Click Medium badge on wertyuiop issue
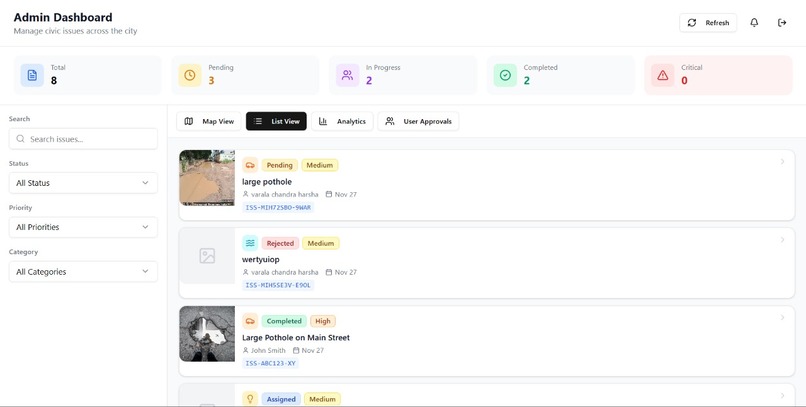The width and height of the screenshot is (806, 407). coord(321,244)
